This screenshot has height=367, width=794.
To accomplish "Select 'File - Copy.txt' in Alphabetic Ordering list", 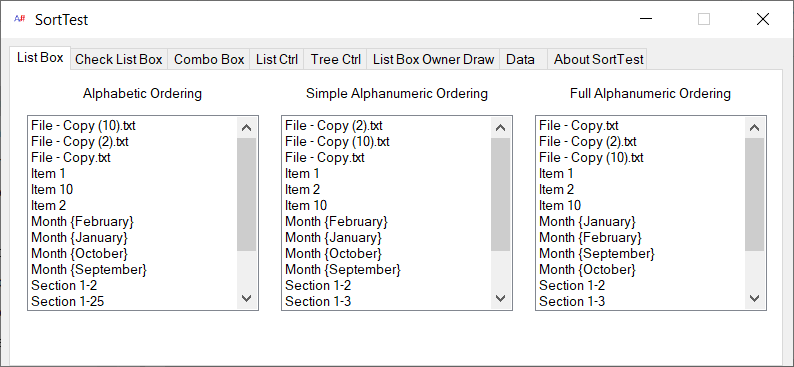I will point(133,157).
